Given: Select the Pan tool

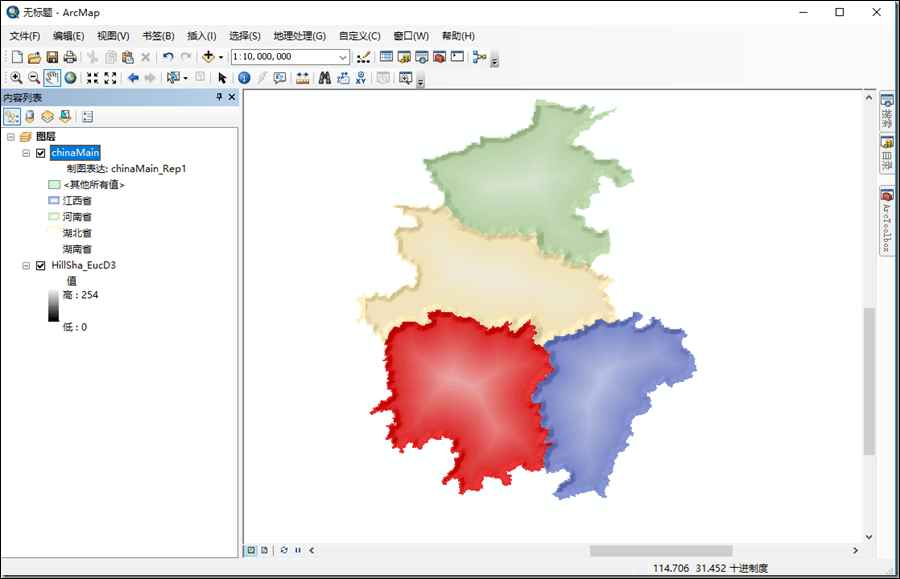Looking at the screenshot, I should click(51, 78).
